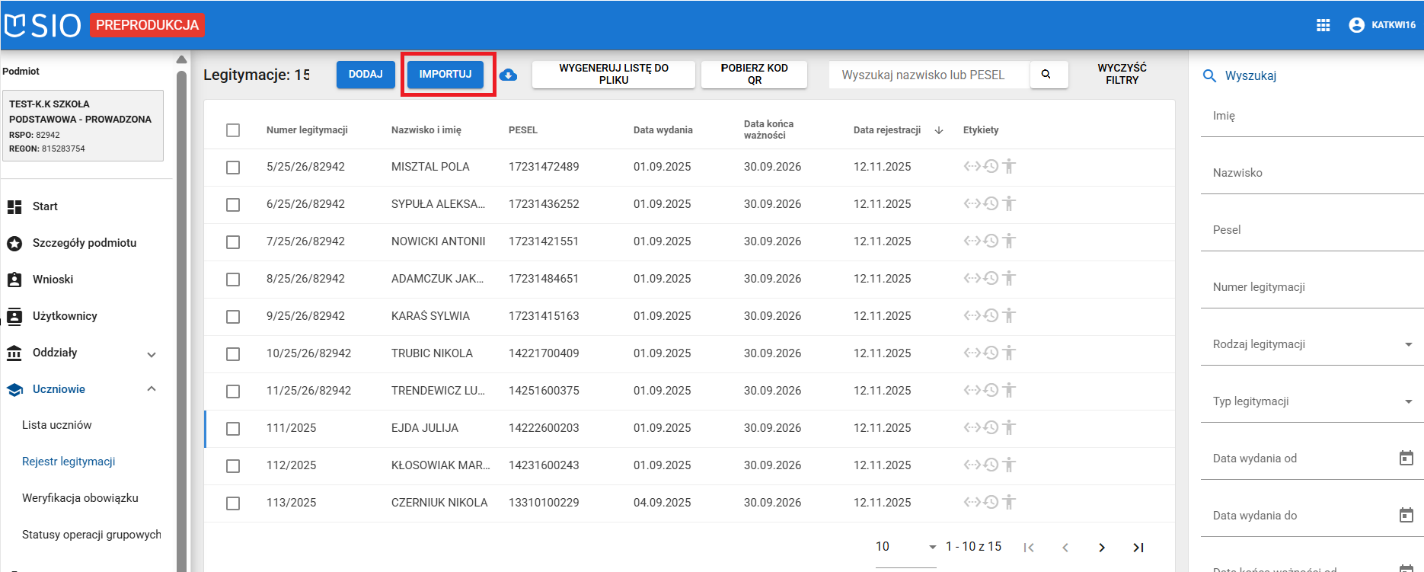
Task: Click the KATKW16 user account icon
Action: [1356, 25]
